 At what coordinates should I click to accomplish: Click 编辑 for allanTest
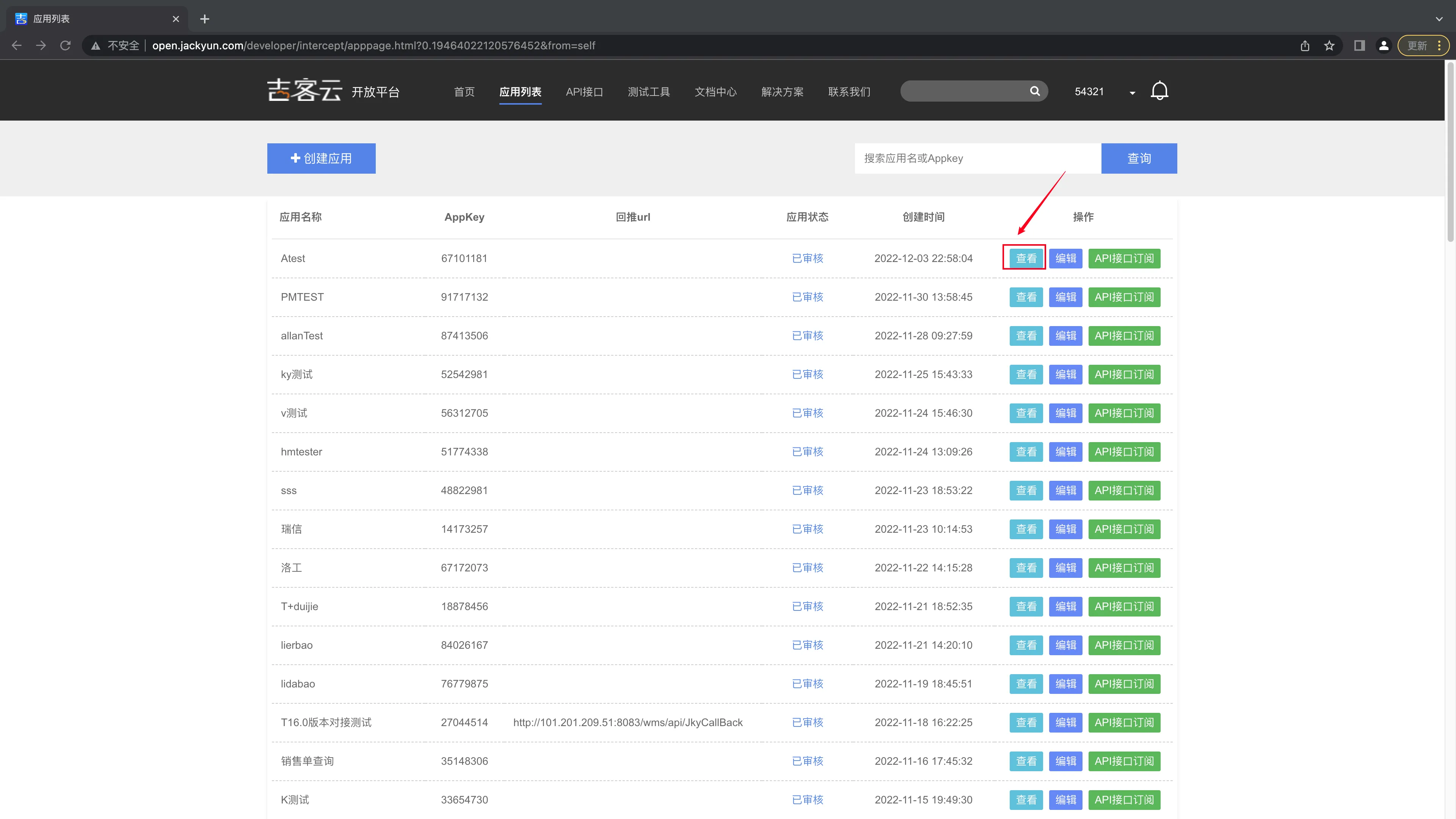(x=1065, y=336)
